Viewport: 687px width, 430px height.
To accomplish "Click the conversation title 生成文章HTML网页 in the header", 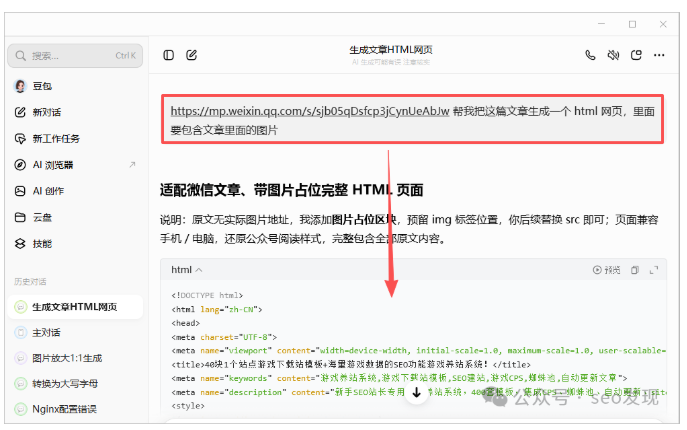I will click(x=391, y=50).
